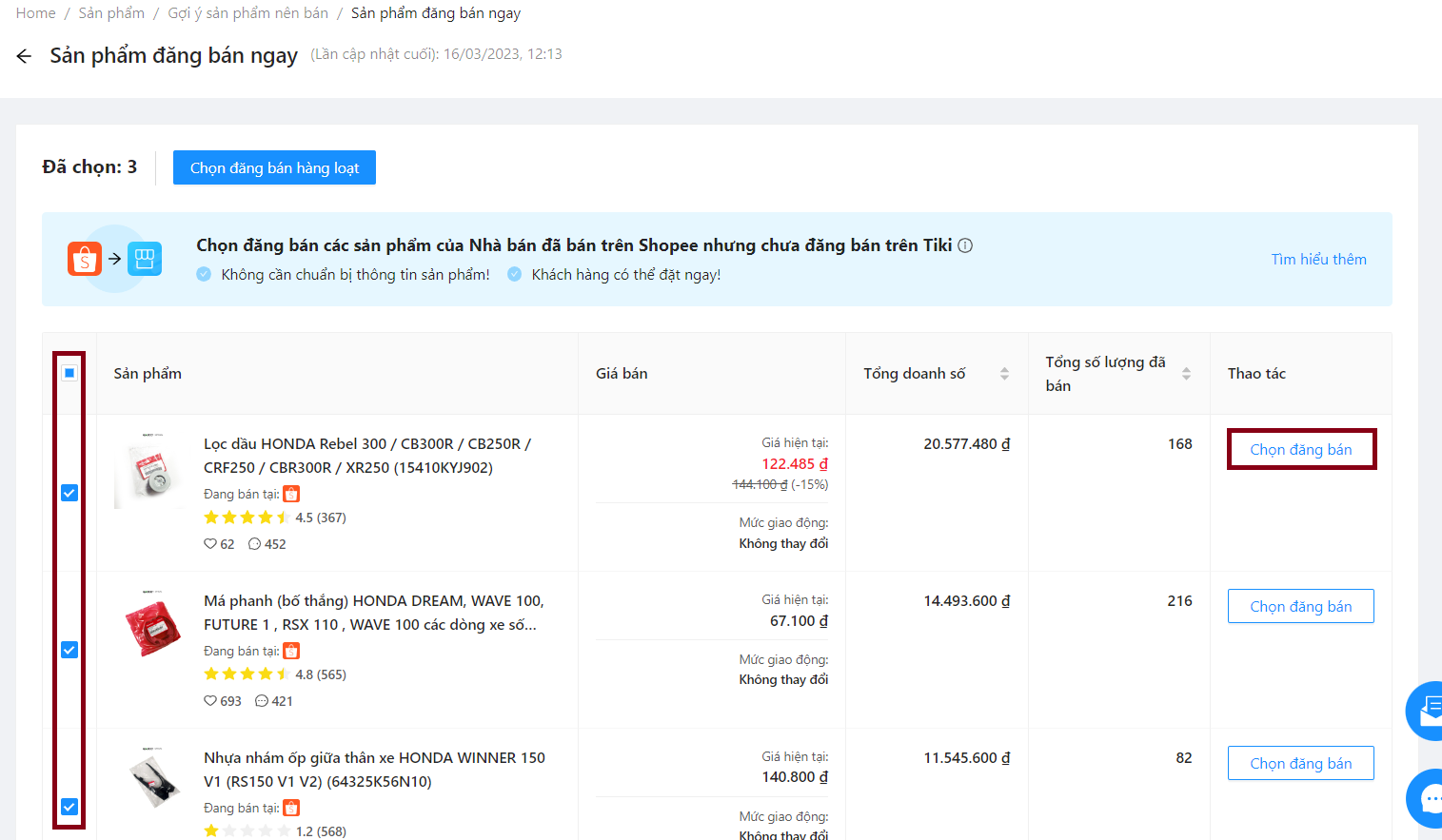Uncheck Má phanh HONDA DREAM product checkbox
This screenshot has height=840, width=1442.
tap(69, 650)
